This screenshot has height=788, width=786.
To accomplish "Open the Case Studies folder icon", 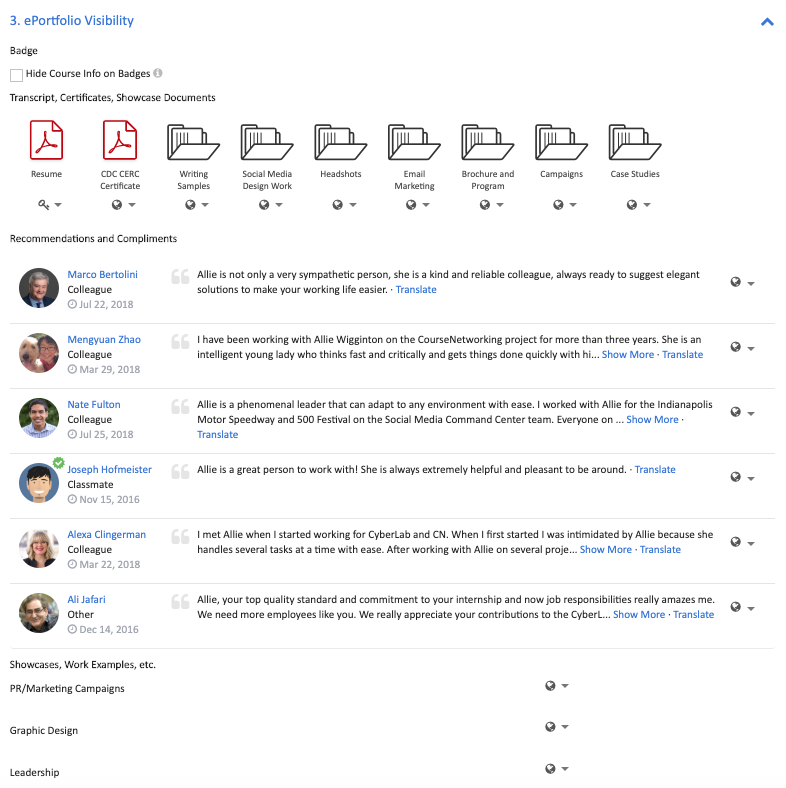I will click(x=635, y=142).
